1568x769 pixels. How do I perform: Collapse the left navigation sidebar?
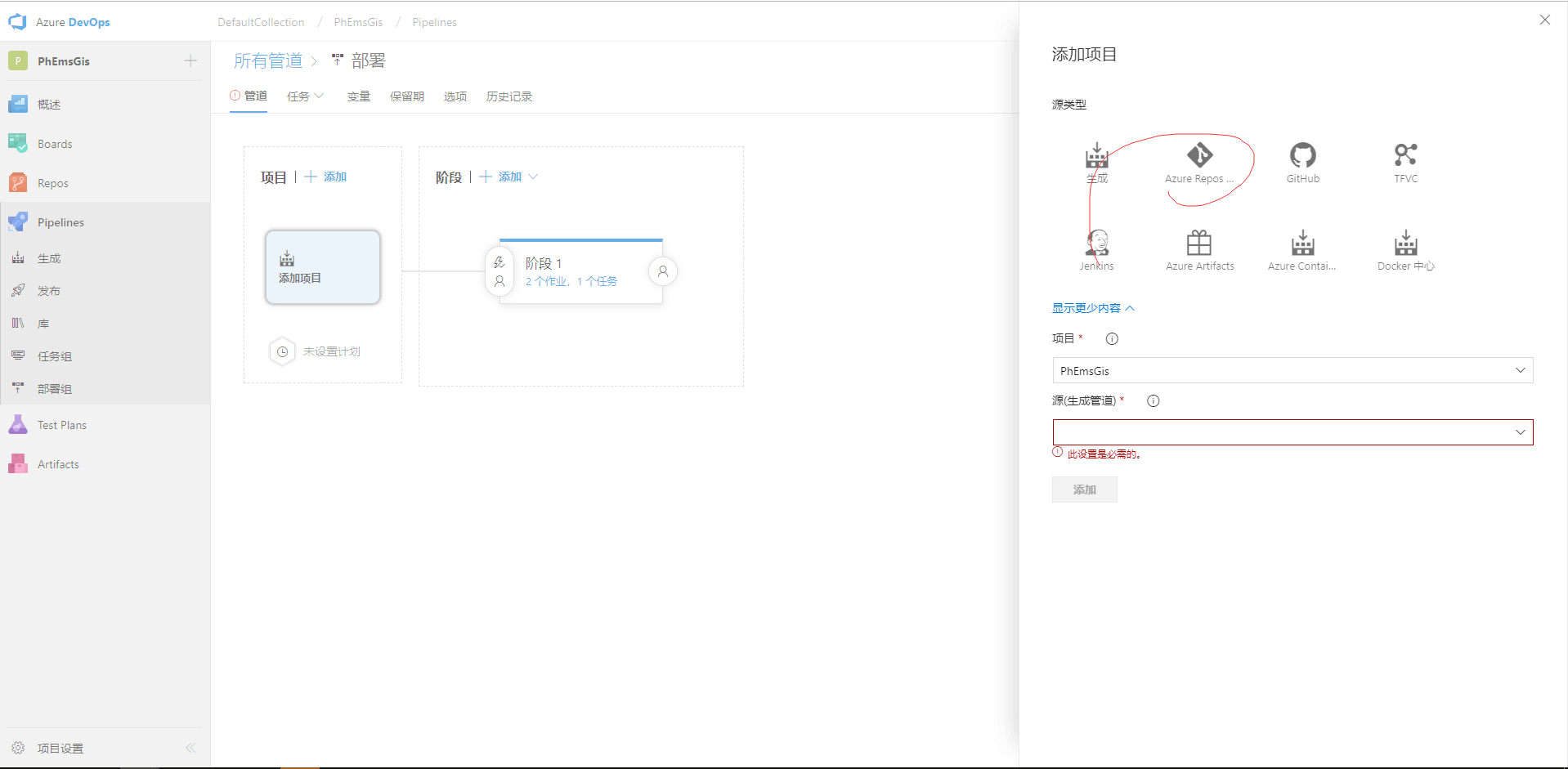coord(190,748)
